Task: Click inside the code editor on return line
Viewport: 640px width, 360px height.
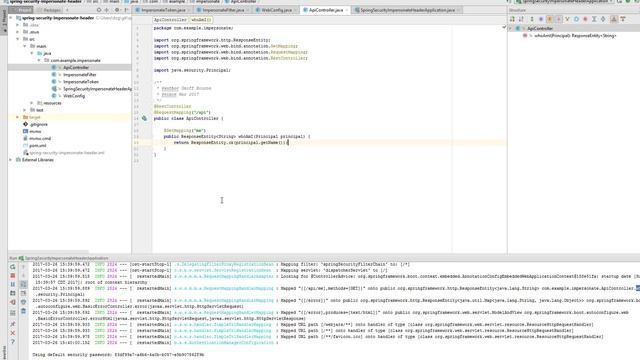Action: [x=231, y=143]
